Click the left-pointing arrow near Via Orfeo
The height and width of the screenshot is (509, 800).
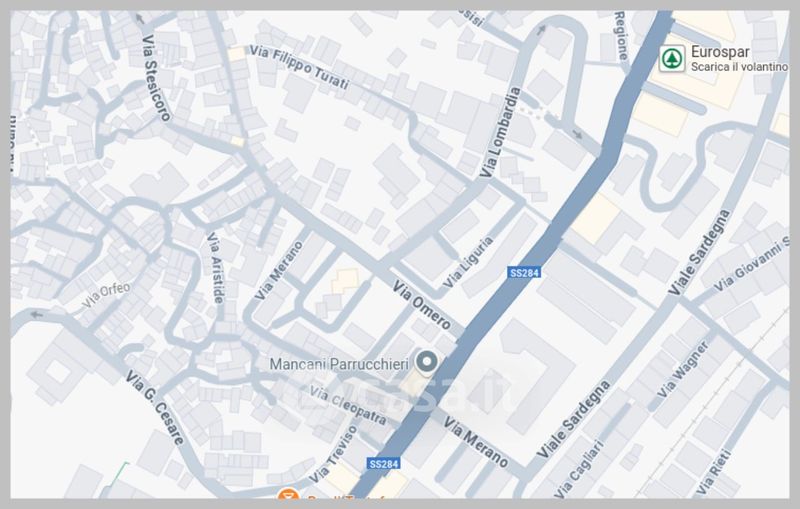tap(36, 315)
